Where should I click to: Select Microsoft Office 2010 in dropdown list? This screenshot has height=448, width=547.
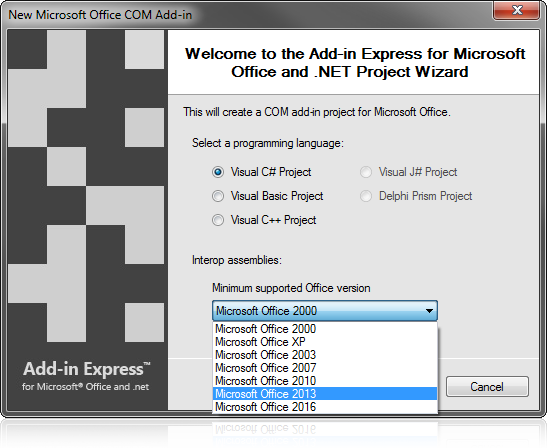(325, 381)
